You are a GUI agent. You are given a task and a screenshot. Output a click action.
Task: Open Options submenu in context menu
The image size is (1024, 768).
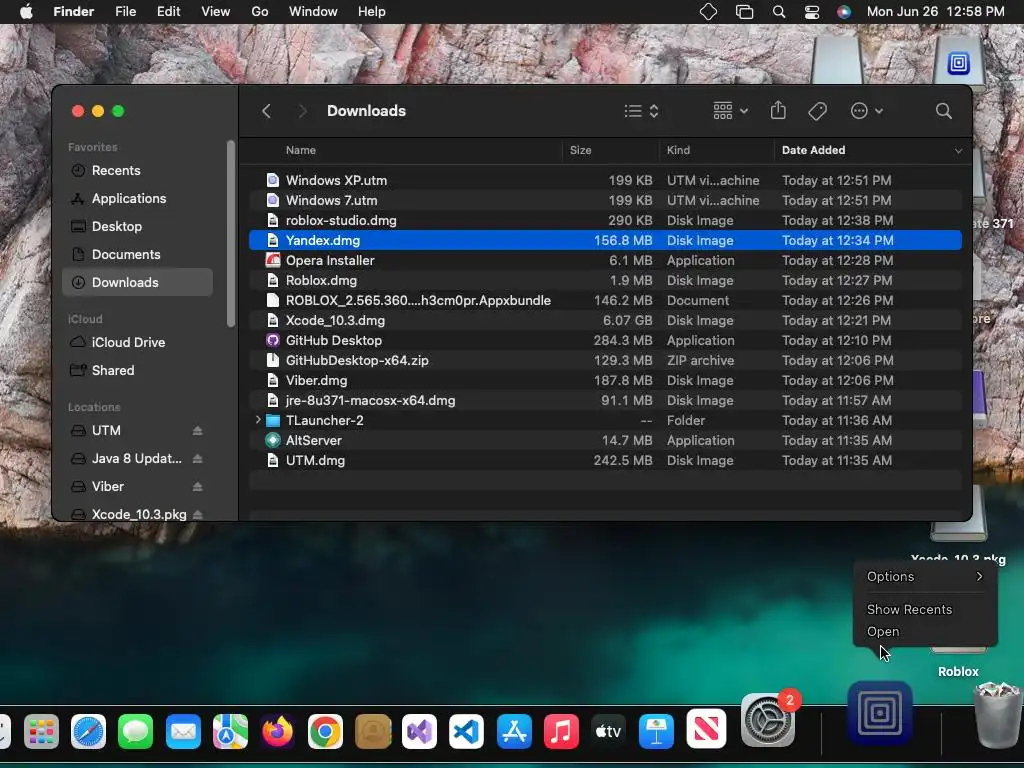tap(925, 577)
